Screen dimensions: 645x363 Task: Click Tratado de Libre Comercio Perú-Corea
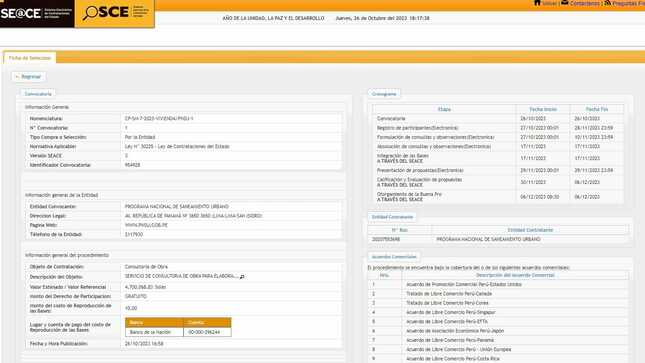point(447,303)
